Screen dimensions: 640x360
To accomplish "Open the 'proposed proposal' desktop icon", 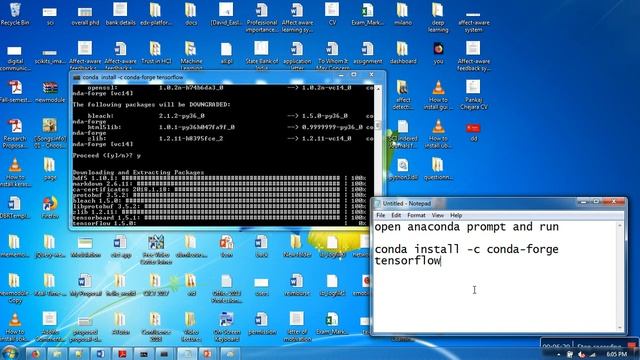I will coord(85,329).
